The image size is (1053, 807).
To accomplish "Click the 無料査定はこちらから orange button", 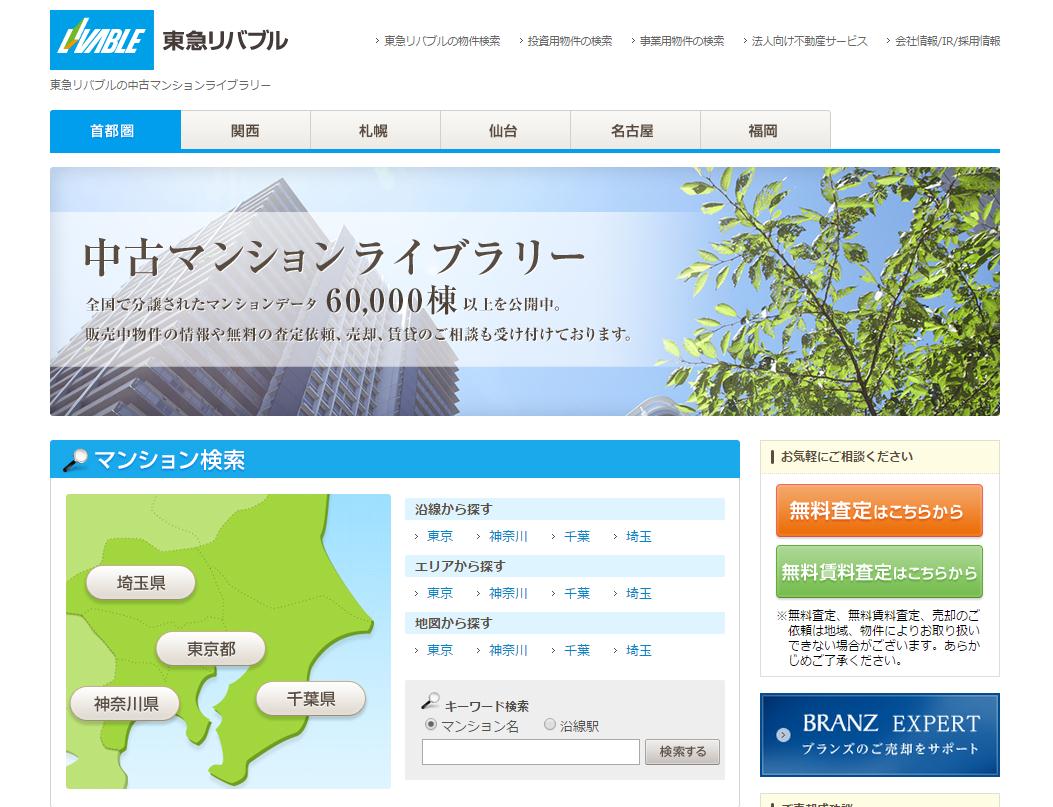I will click(879, 510).
